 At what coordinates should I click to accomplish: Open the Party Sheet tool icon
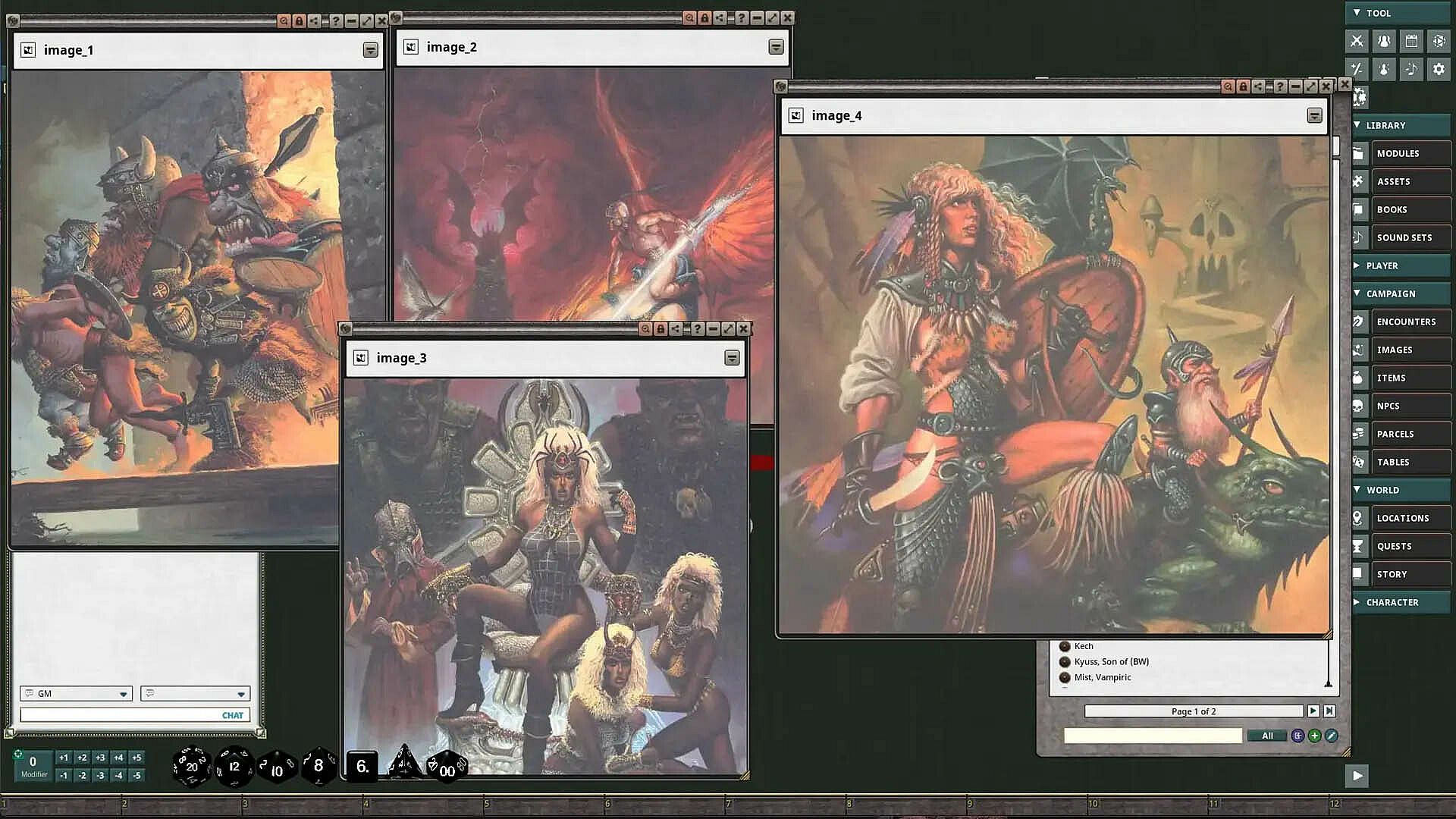pos(1384,41)
